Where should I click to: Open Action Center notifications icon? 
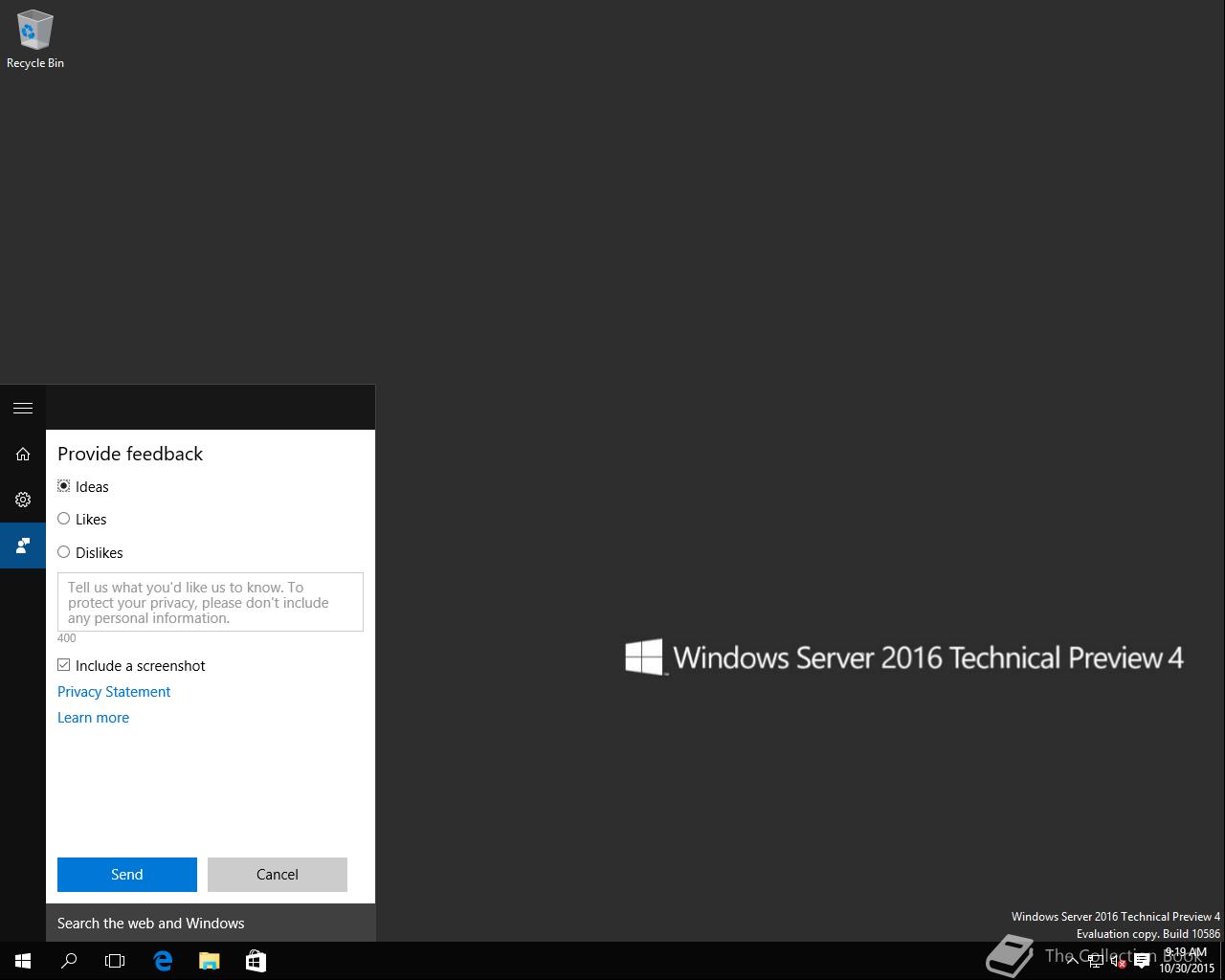tap(1142, 961)
